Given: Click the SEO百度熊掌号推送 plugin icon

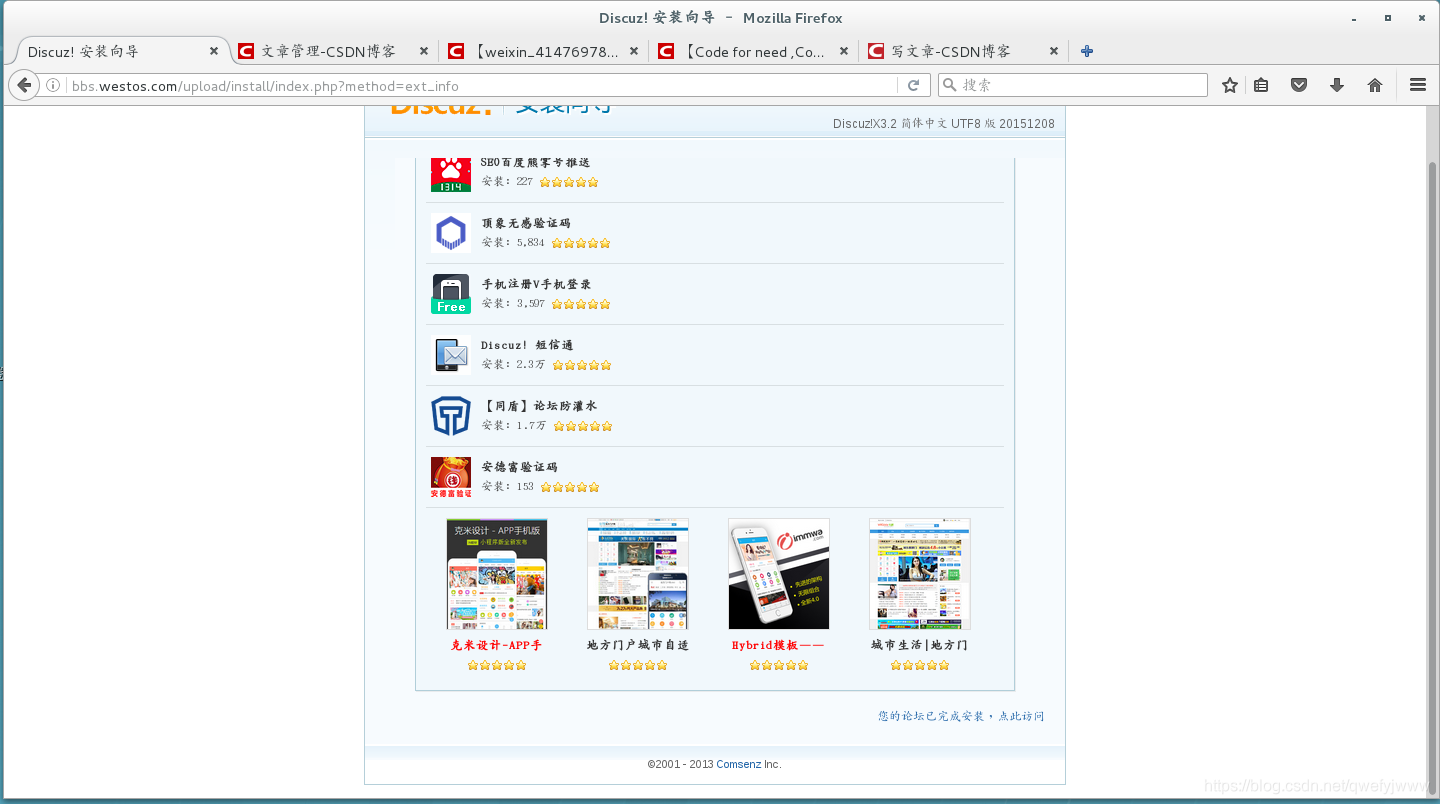Looking at the screenshot, I should pos(451,174).
